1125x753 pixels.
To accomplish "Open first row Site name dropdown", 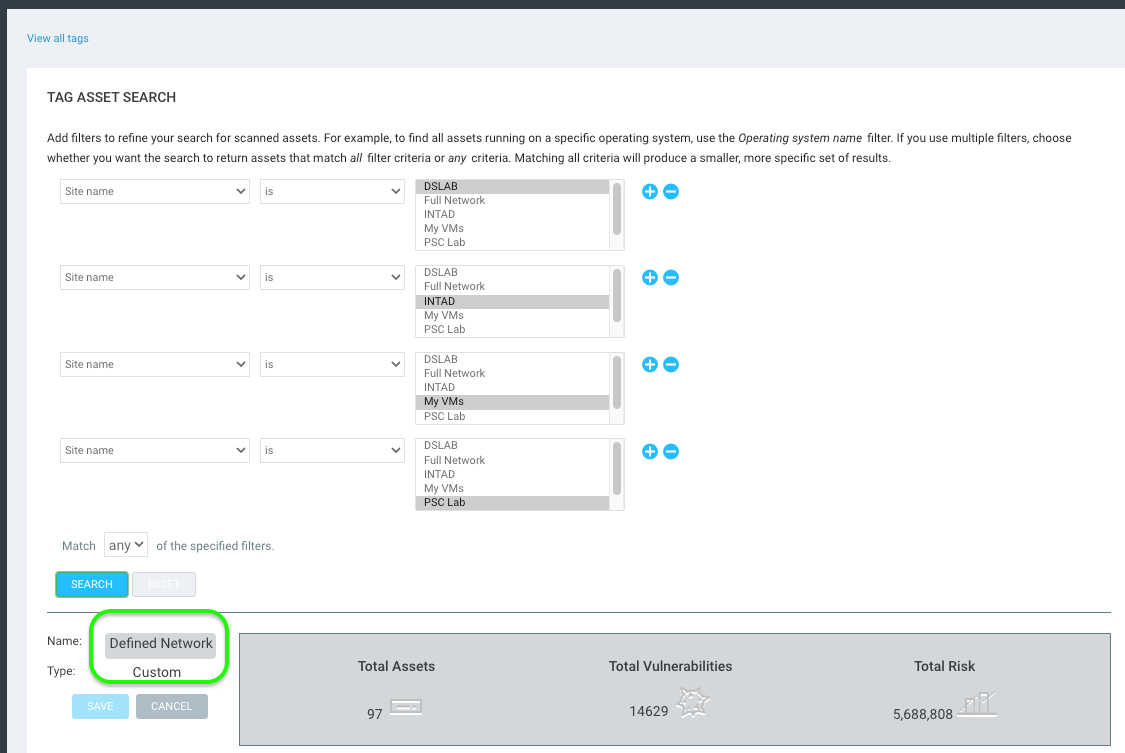I will click(155, 191).
